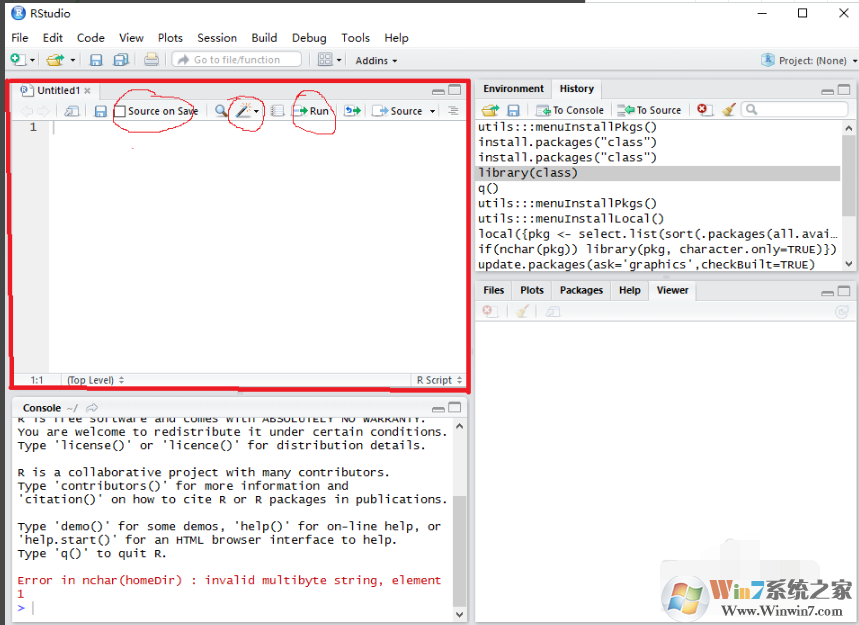Click the editor Save icon

[x=100, y=111]
